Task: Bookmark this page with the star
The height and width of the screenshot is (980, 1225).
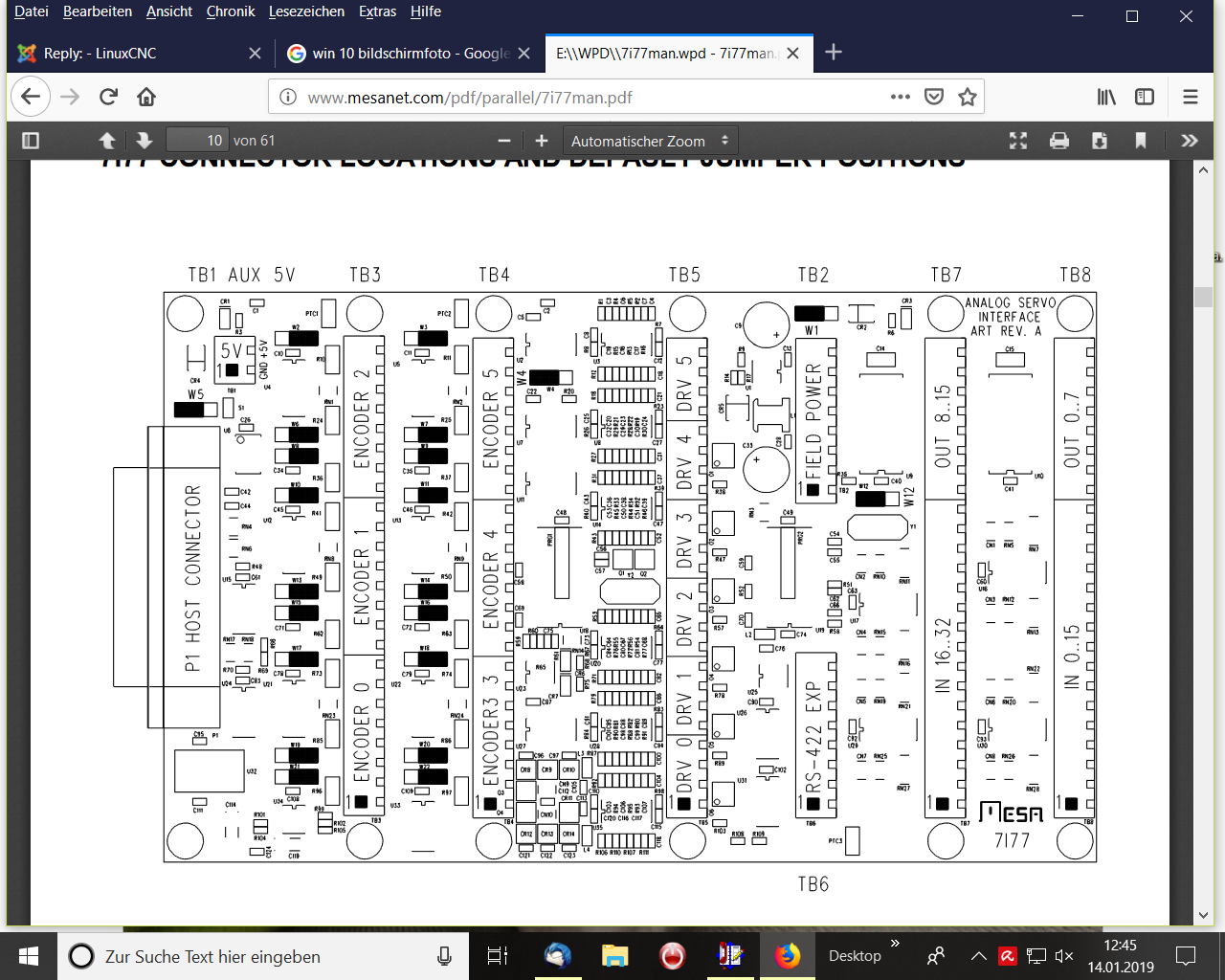Action: (x=968, y=97)
